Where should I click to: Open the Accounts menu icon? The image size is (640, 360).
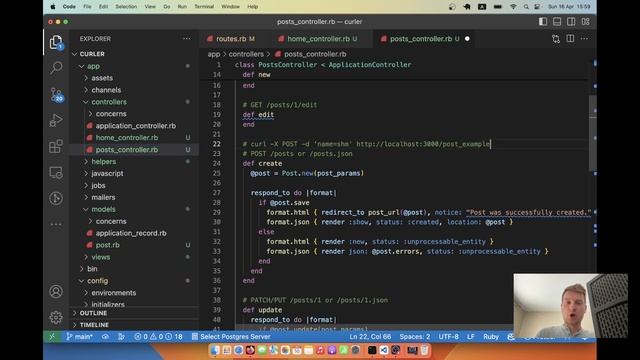coord(56,291)
